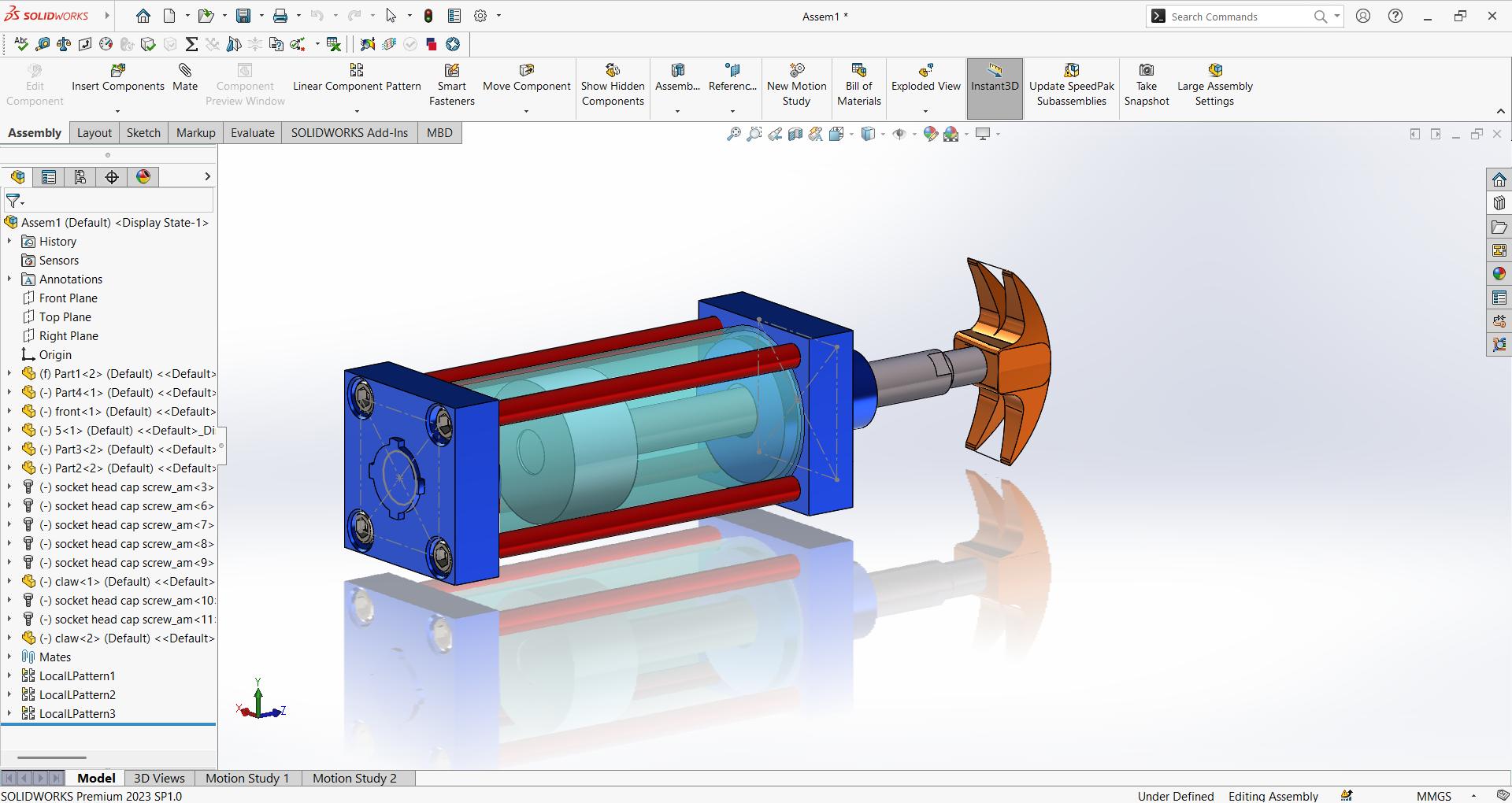Viewport: 1512px width, 803px height.
Task: Click Update SpeedPak Subassemblies
Action: coord(1072,85)
